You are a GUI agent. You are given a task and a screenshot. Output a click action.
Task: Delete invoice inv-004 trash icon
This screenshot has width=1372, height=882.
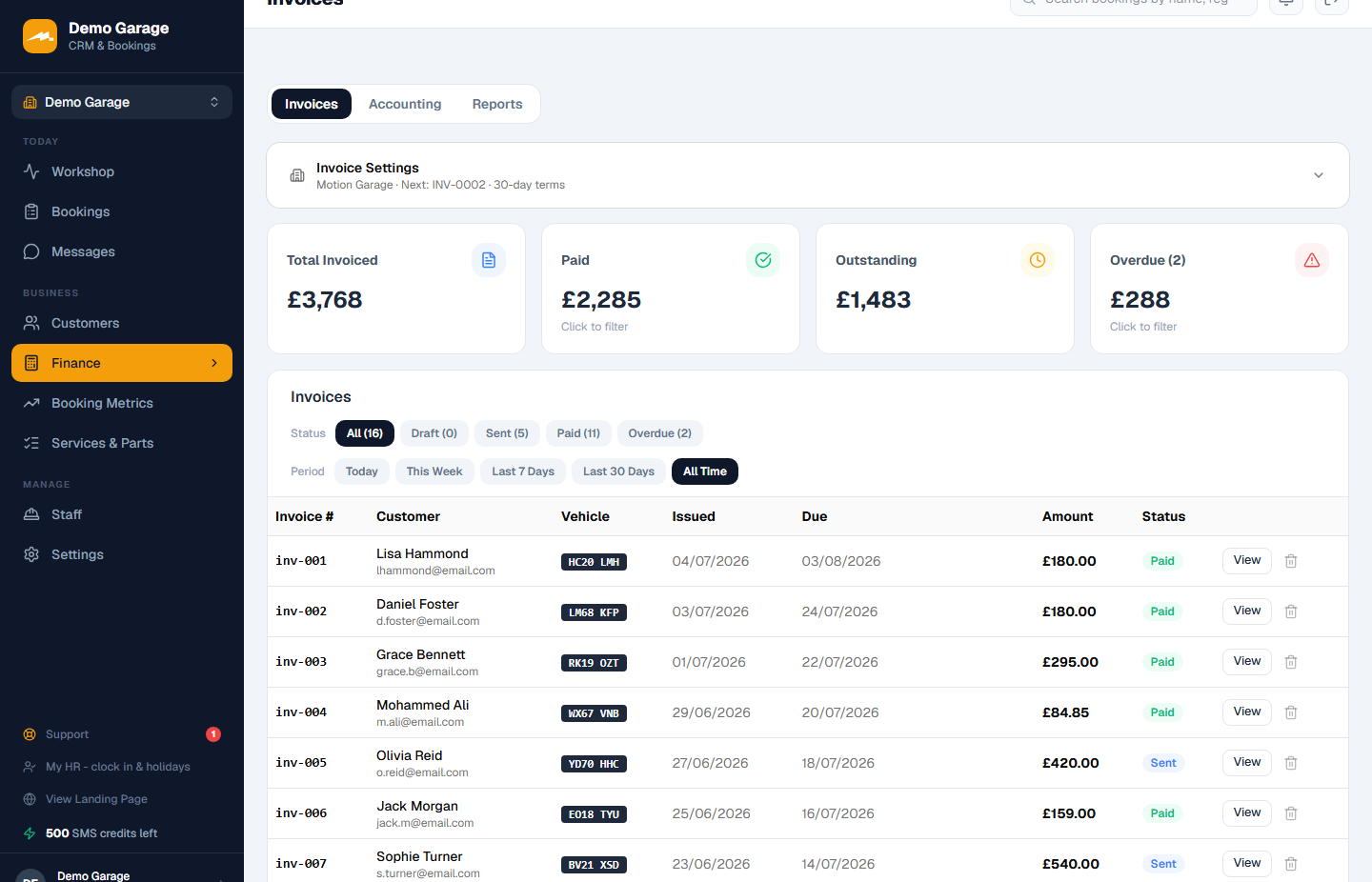pyautogui.click(x=1291, y=712)
